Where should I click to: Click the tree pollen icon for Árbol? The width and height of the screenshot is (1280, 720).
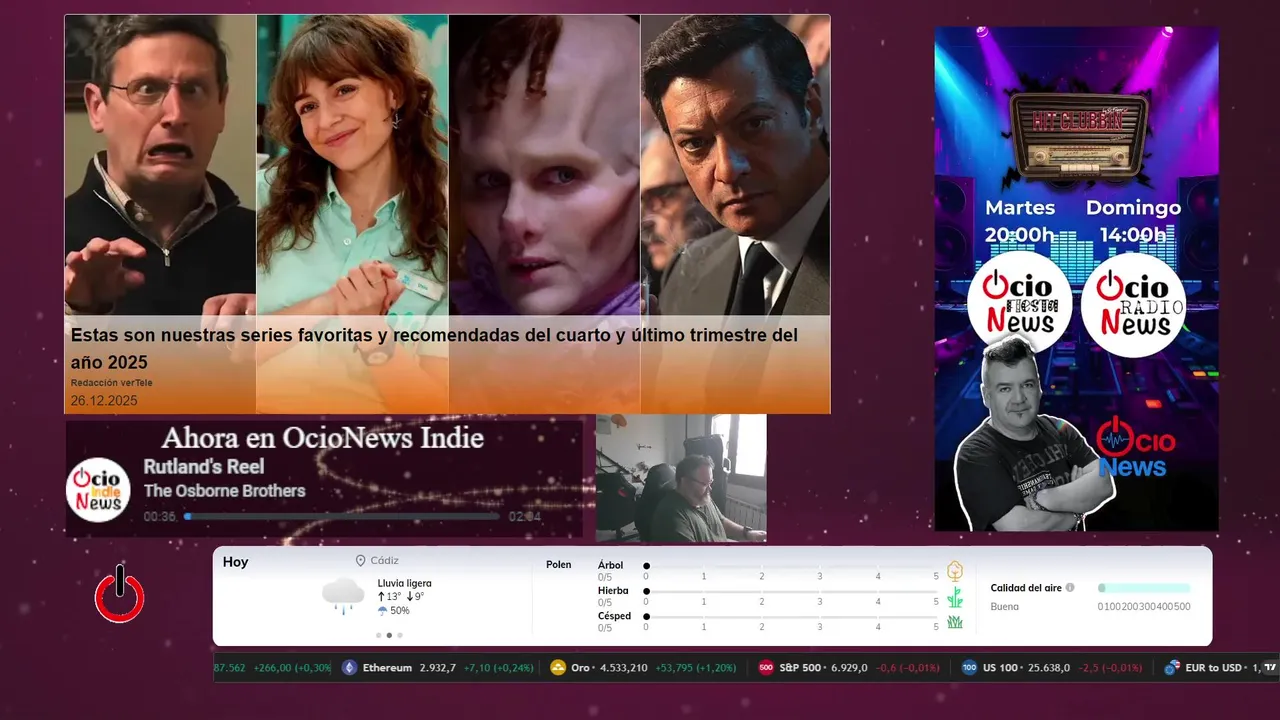(955, 571)
